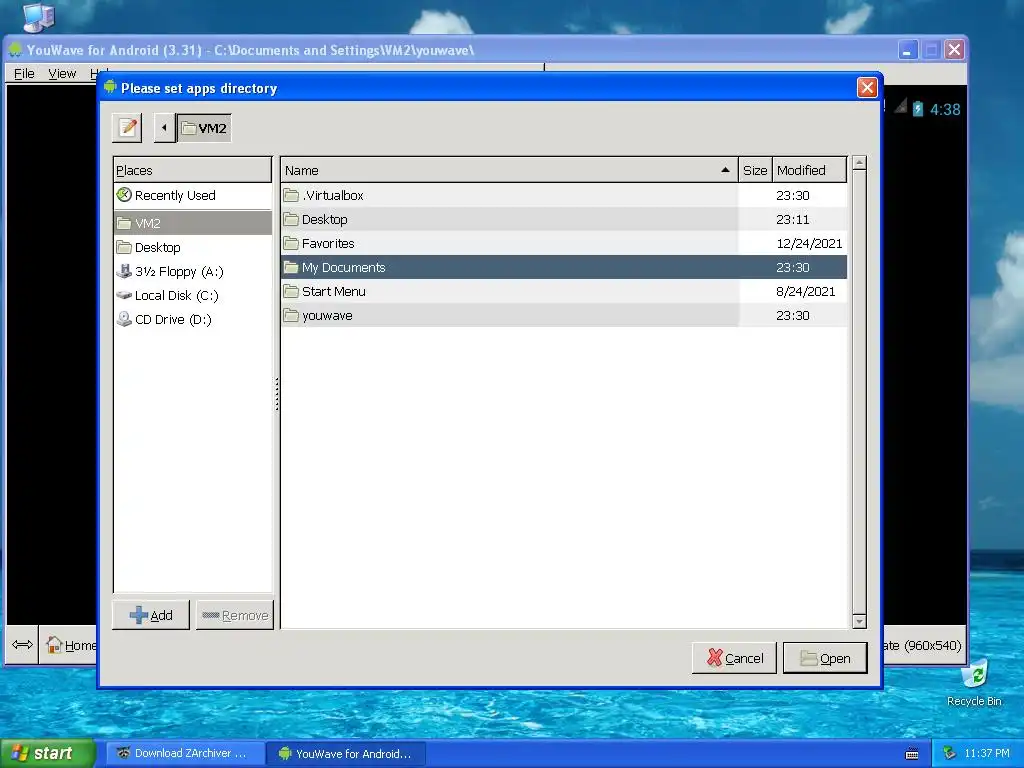Switch to YouWave for Android taskbar button
1024x768 pixels.
[x=347, y=753]
